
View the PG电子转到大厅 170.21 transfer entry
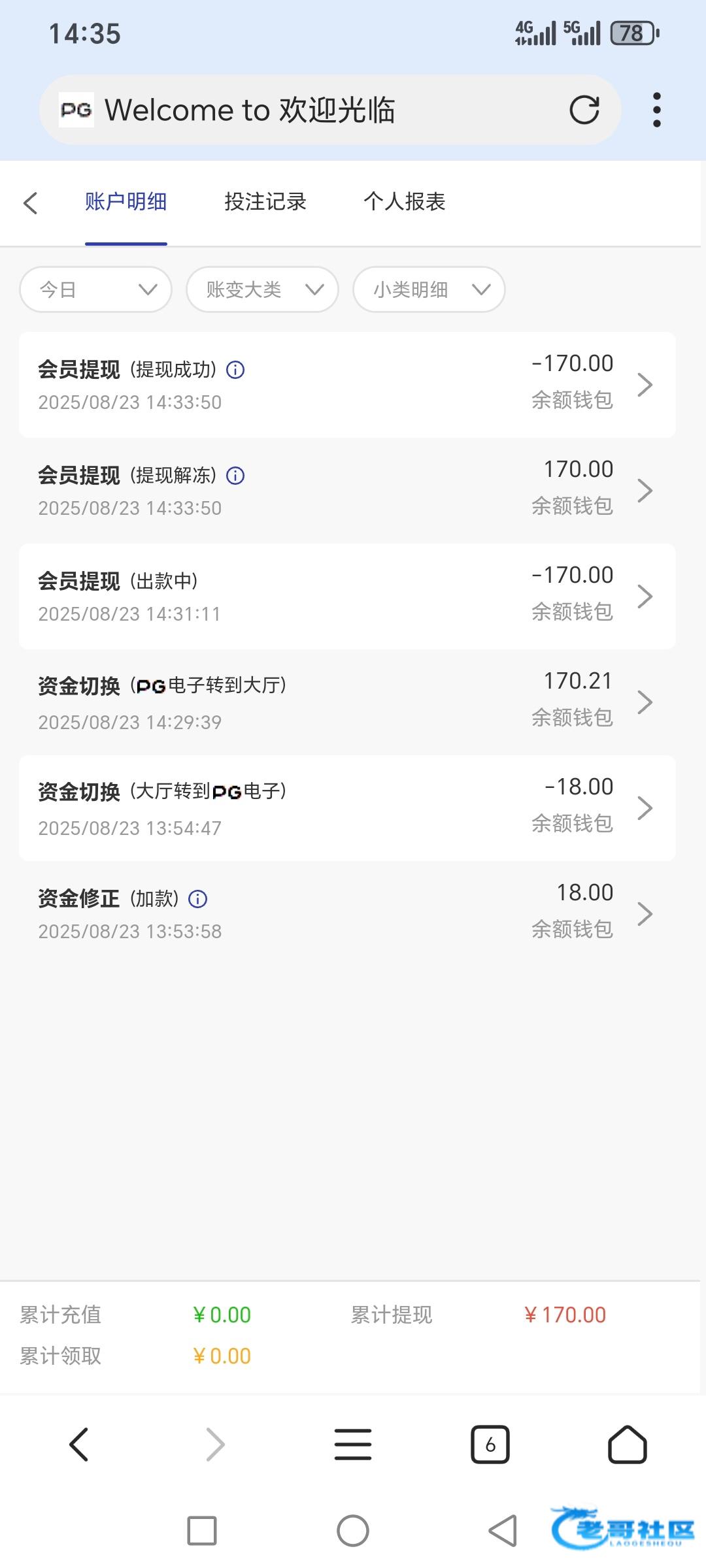pos(346,702)
